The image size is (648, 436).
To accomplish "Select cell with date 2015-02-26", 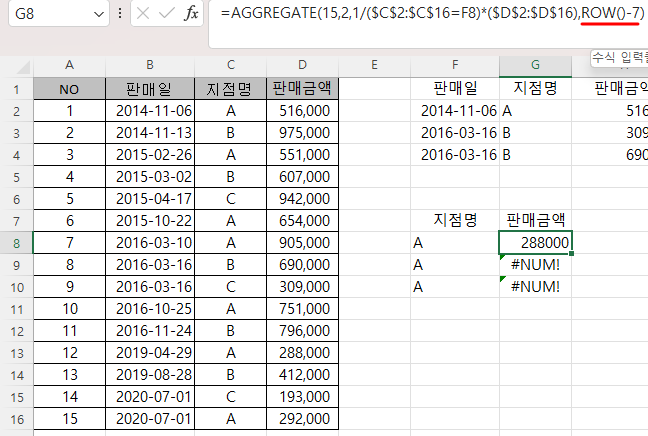I will pos(150,155).
